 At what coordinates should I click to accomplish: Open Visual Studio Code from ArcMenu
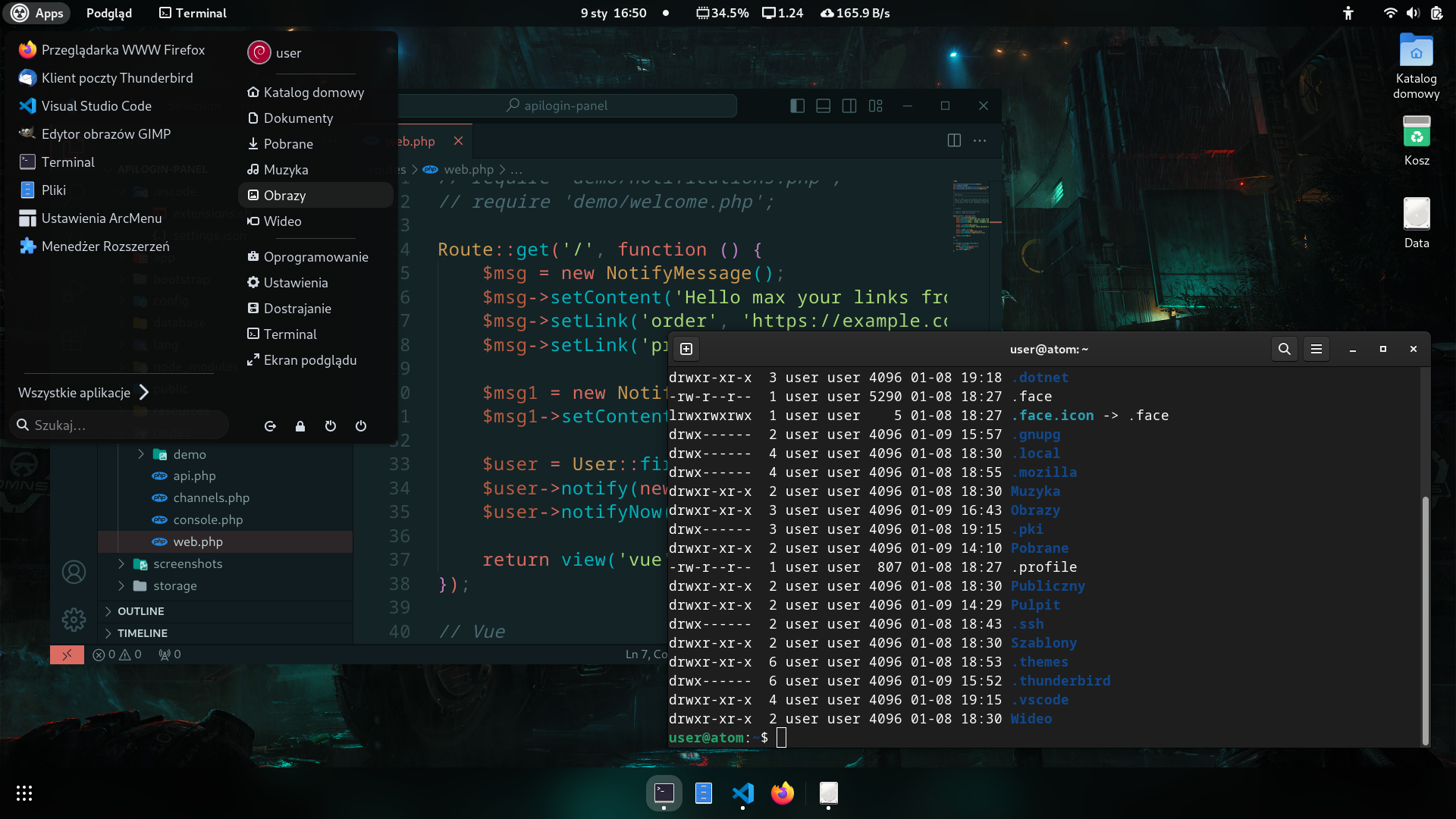[96, 106]
